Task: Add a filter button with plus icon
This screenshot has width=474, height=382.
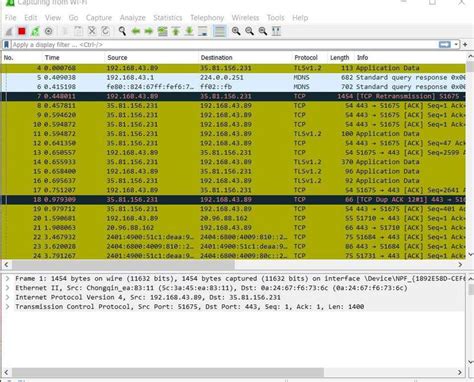Action: click(x=465, y=45)
